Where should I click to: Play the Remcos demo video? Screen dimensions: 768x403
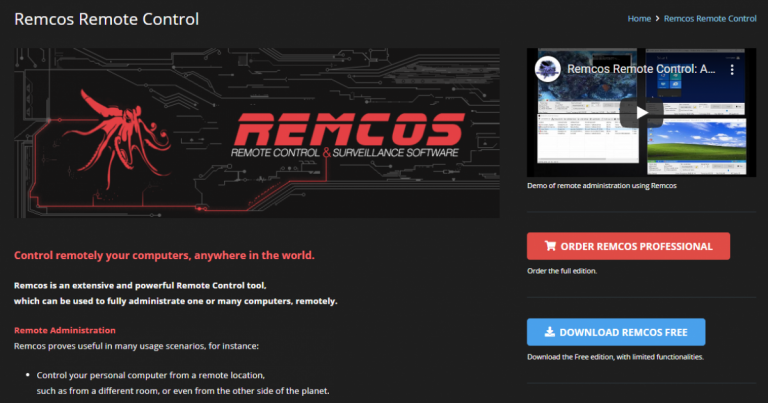642,113
